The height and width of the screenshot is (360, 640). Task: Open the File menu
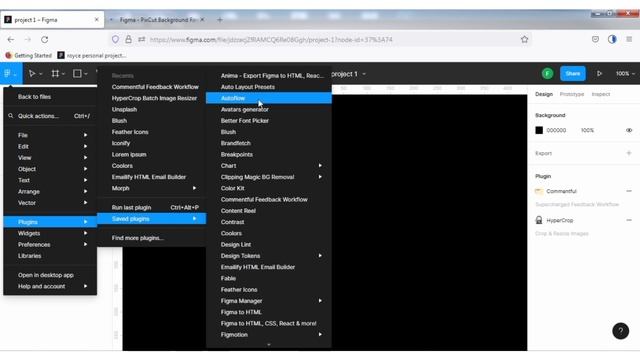click(x=50, y=135)
